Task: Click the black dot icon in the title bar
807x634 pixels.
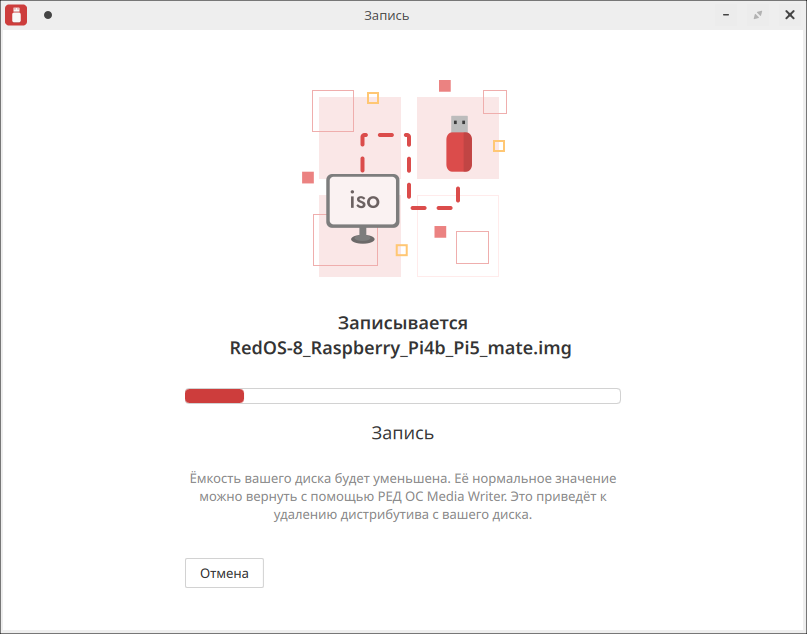Action: [48, 15]
